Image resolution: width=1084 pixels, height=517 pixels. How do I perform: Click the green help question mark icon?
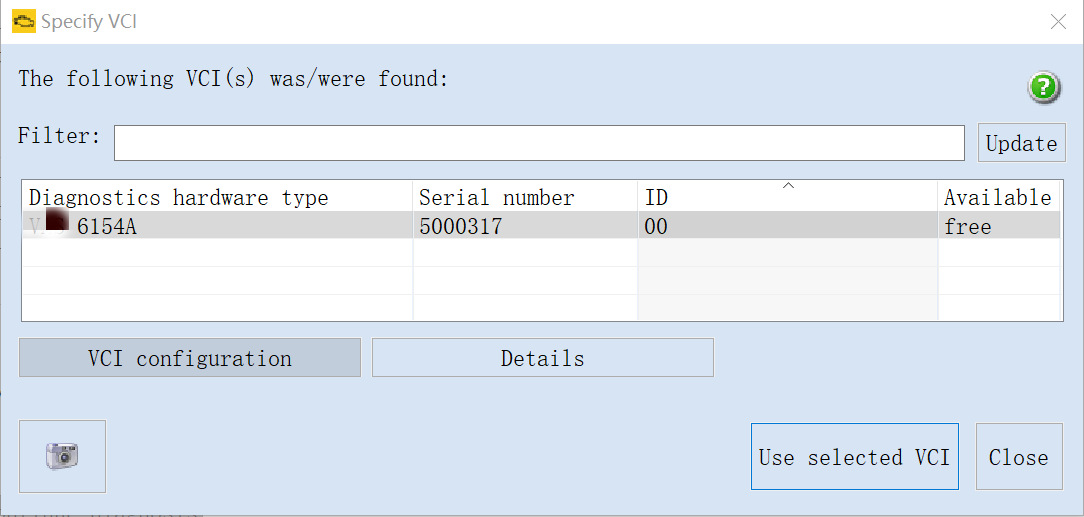tap(1044, 88)
